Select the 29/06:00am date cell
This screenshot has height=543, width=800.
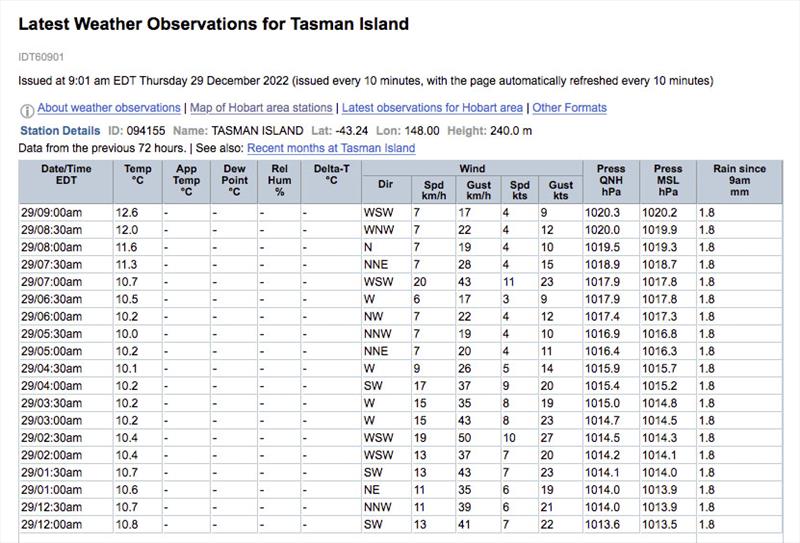[x=66, y=317]
